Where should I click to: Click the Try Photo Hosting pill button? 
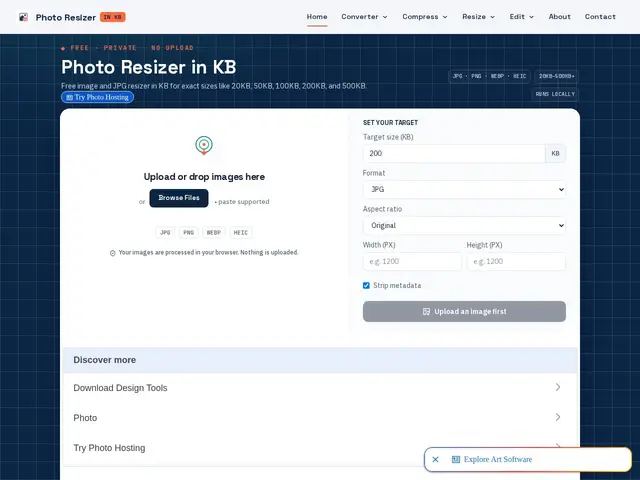pos(98,97)
